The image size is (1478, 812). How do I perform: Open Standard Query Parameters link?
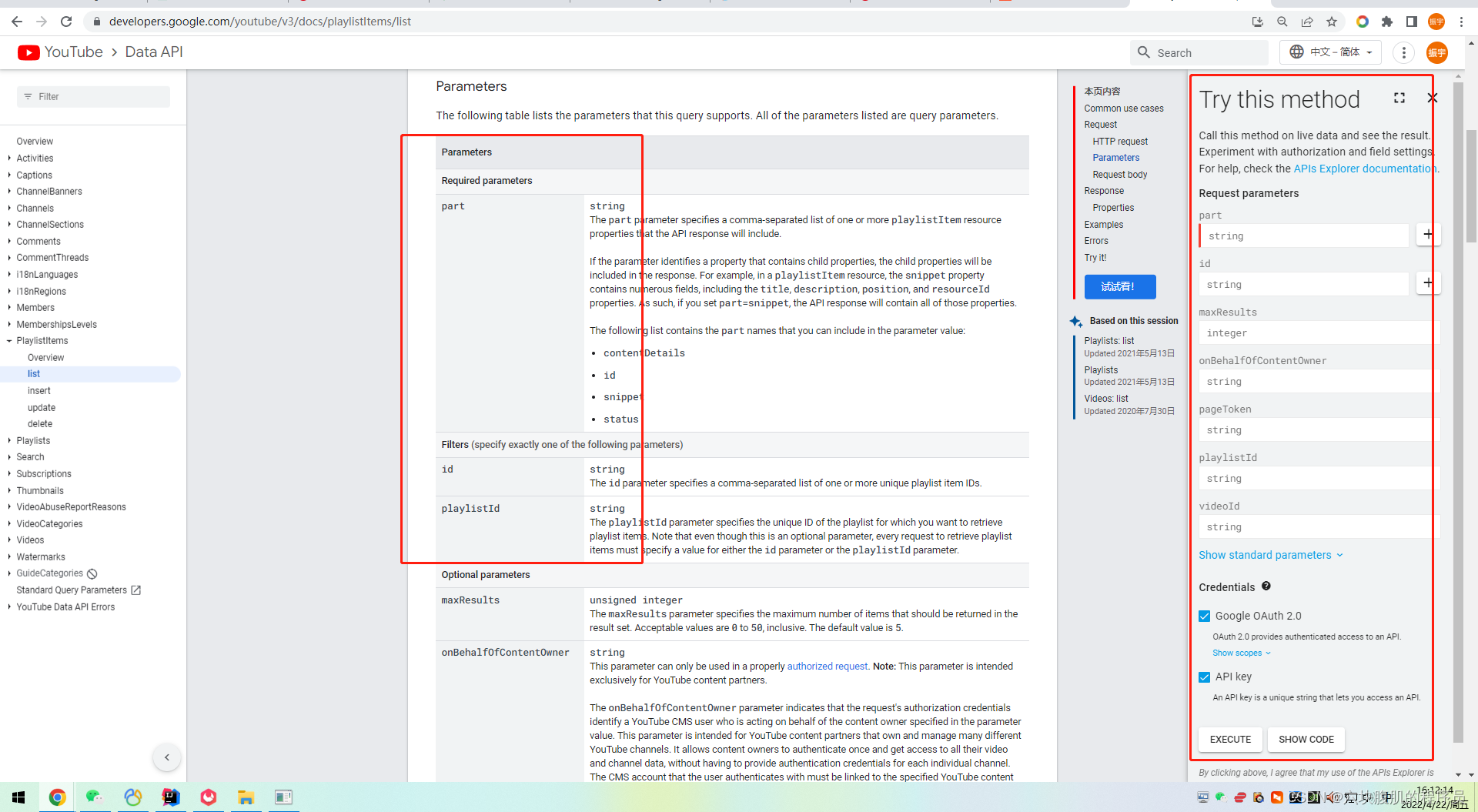[x=79, y=590]
